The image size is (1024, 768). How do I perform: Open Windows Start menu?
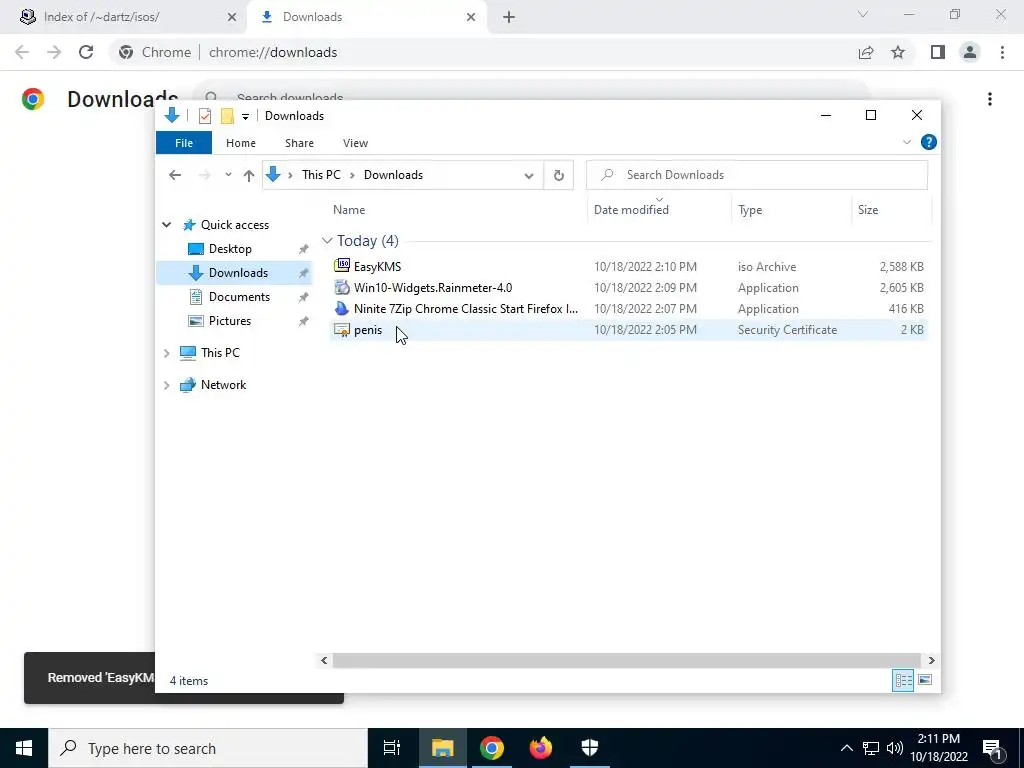point(24,748)
